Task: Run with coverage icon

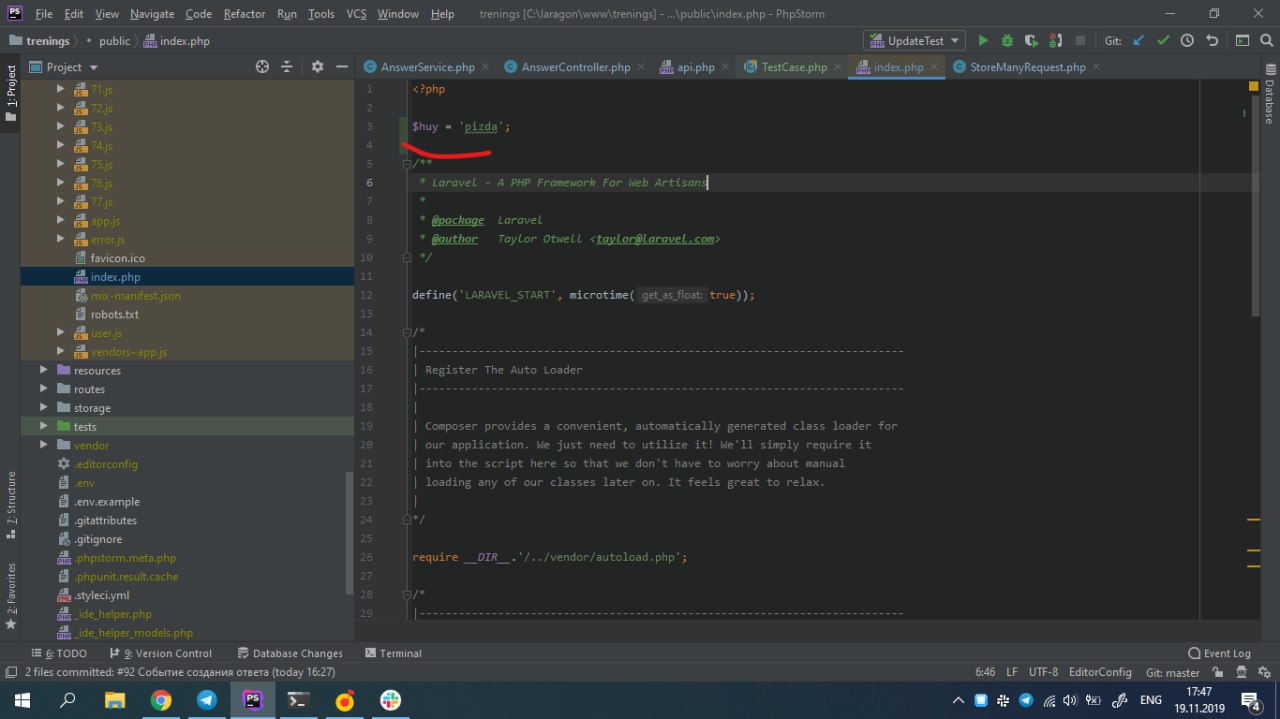Action: [x=1031, y=41]
